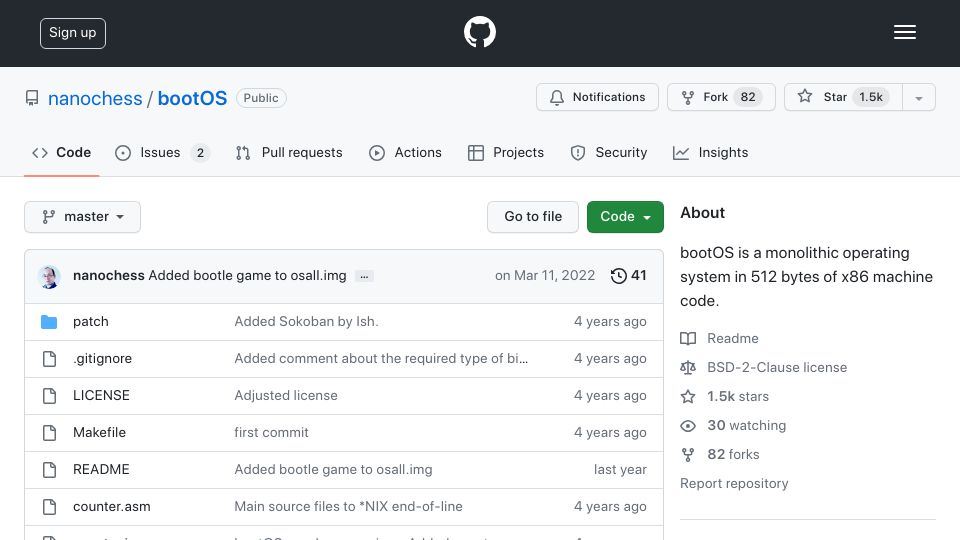Screen dimensions: 960x540
Task: Open 'Adjusted license' commit message
Action: pos(286,396)
